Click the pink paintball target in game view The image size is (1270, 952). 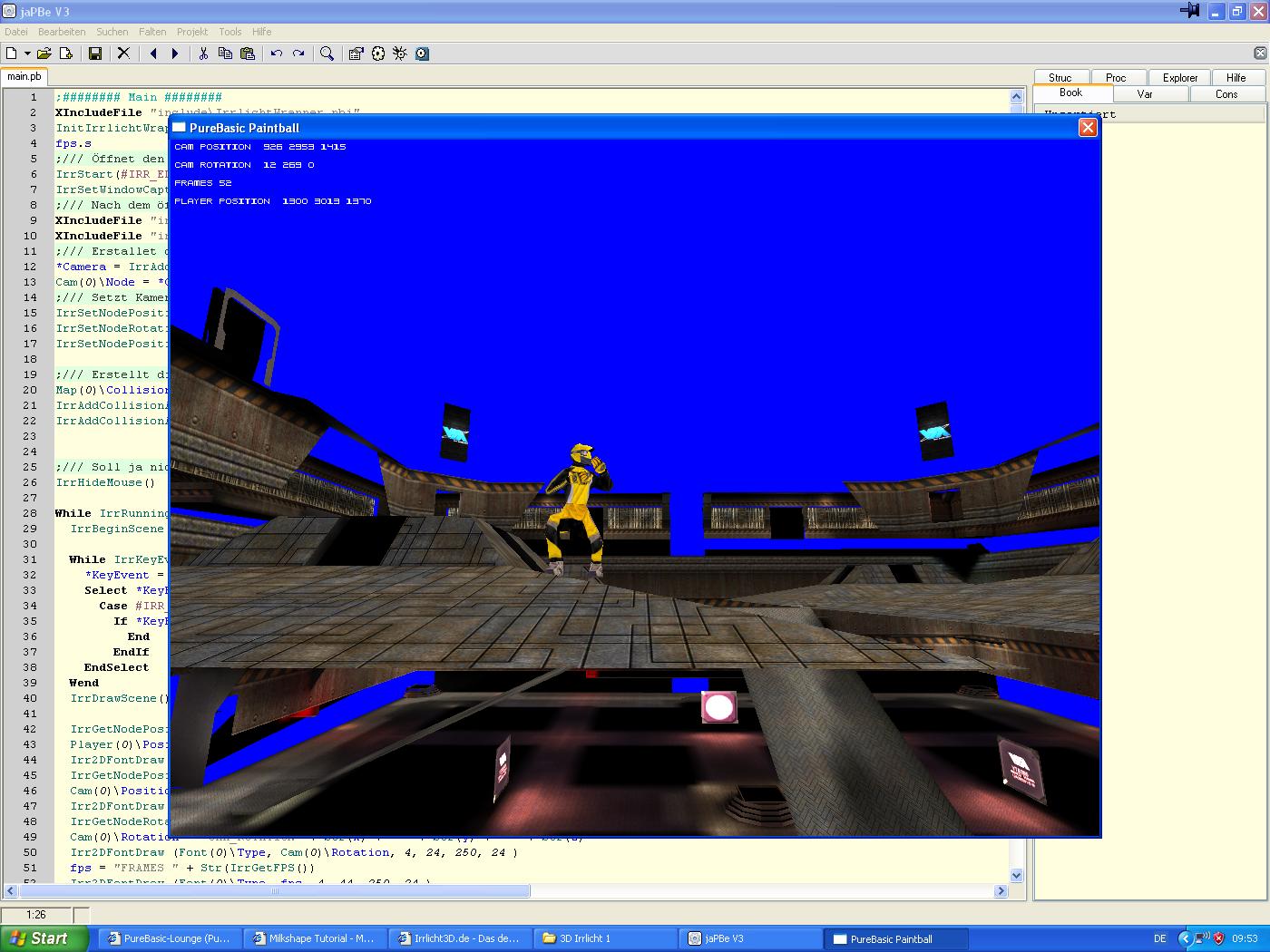[x=718, y=707]
